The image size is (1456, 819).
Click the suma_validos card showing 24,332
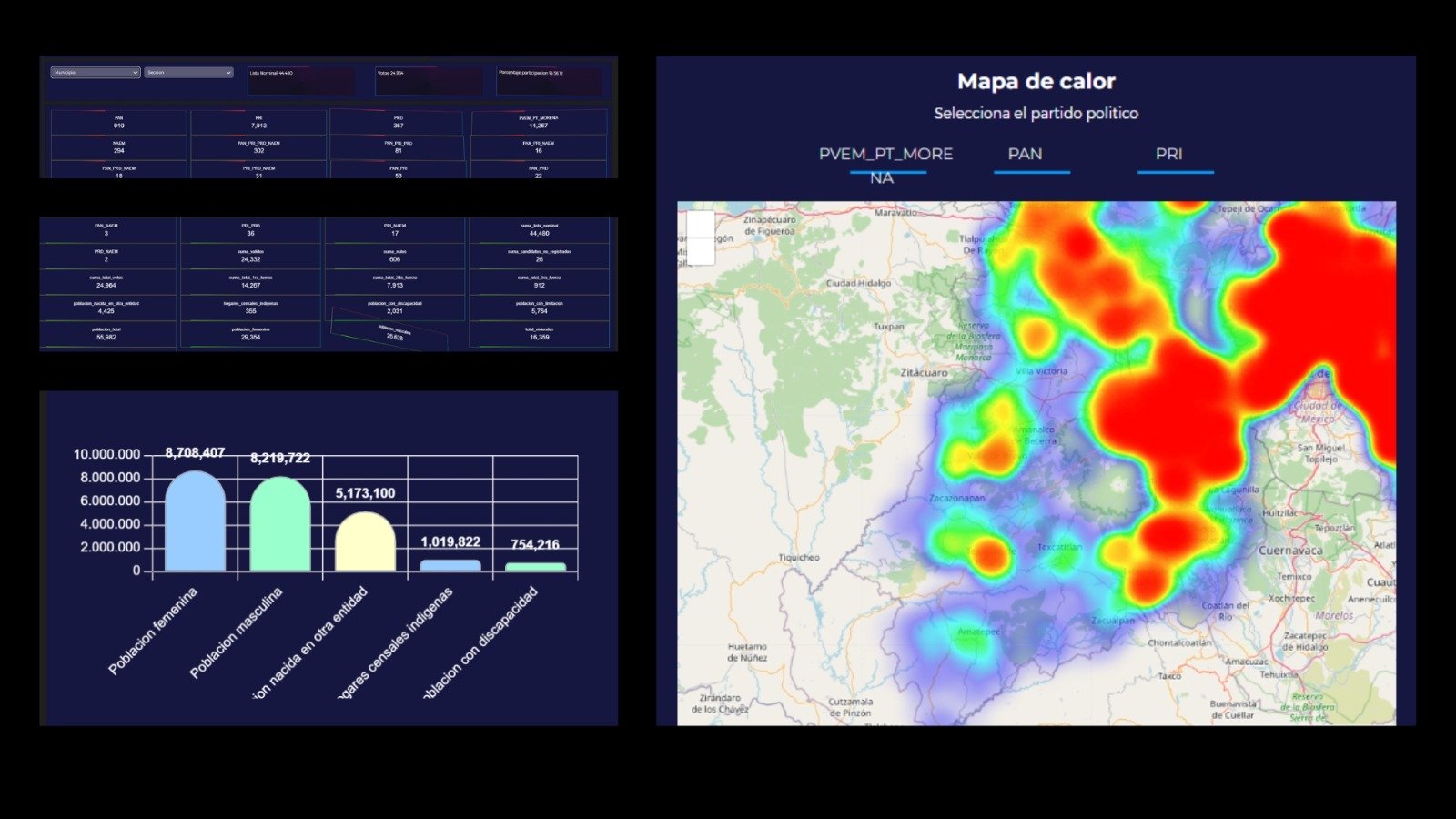250,256
